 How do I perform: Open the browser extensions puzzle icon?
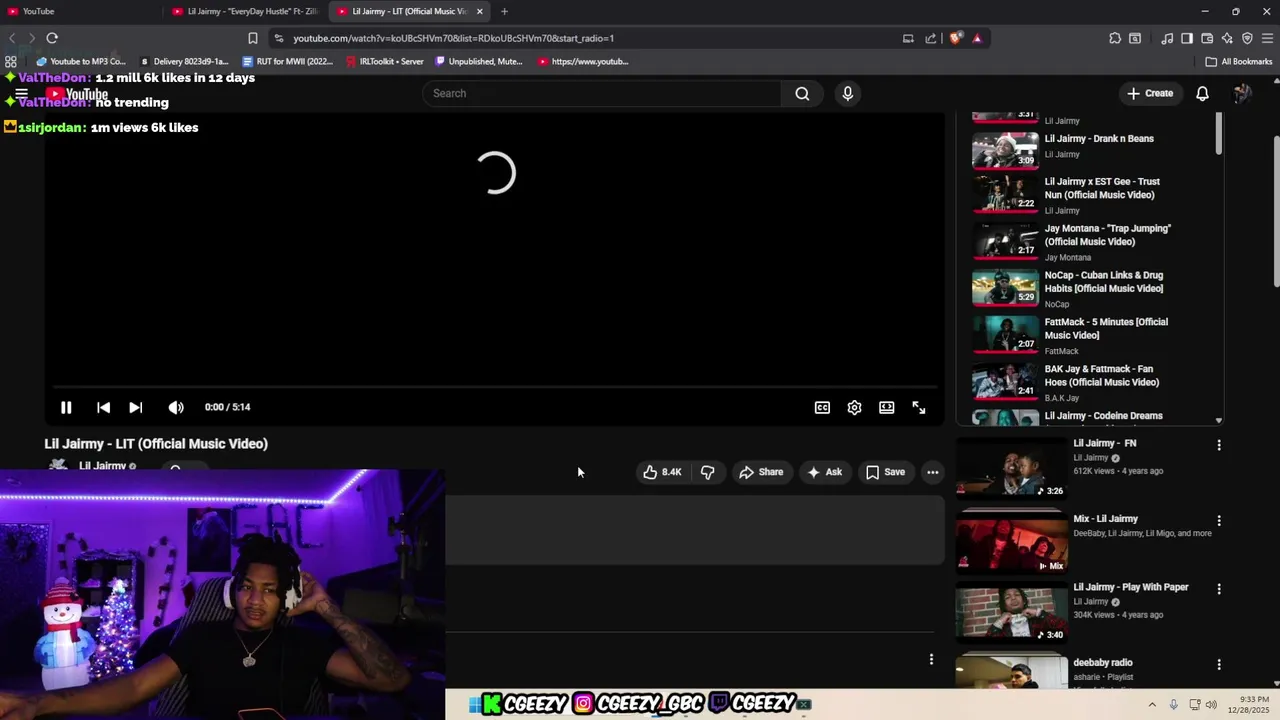pyautogui.click(x=1115, y=38)
